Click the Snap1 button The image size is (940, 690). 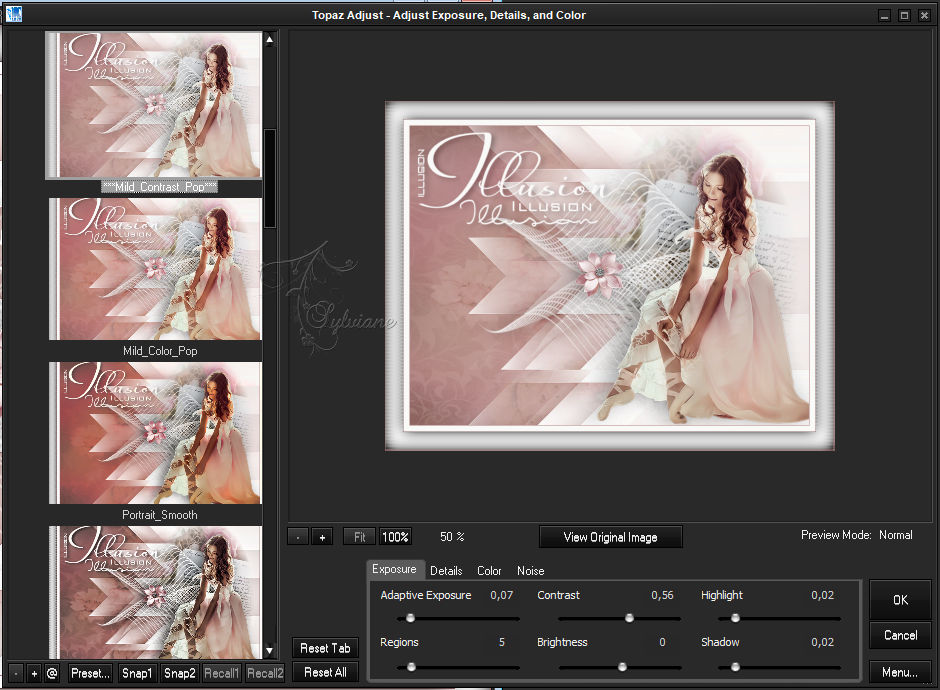(137, 673)
